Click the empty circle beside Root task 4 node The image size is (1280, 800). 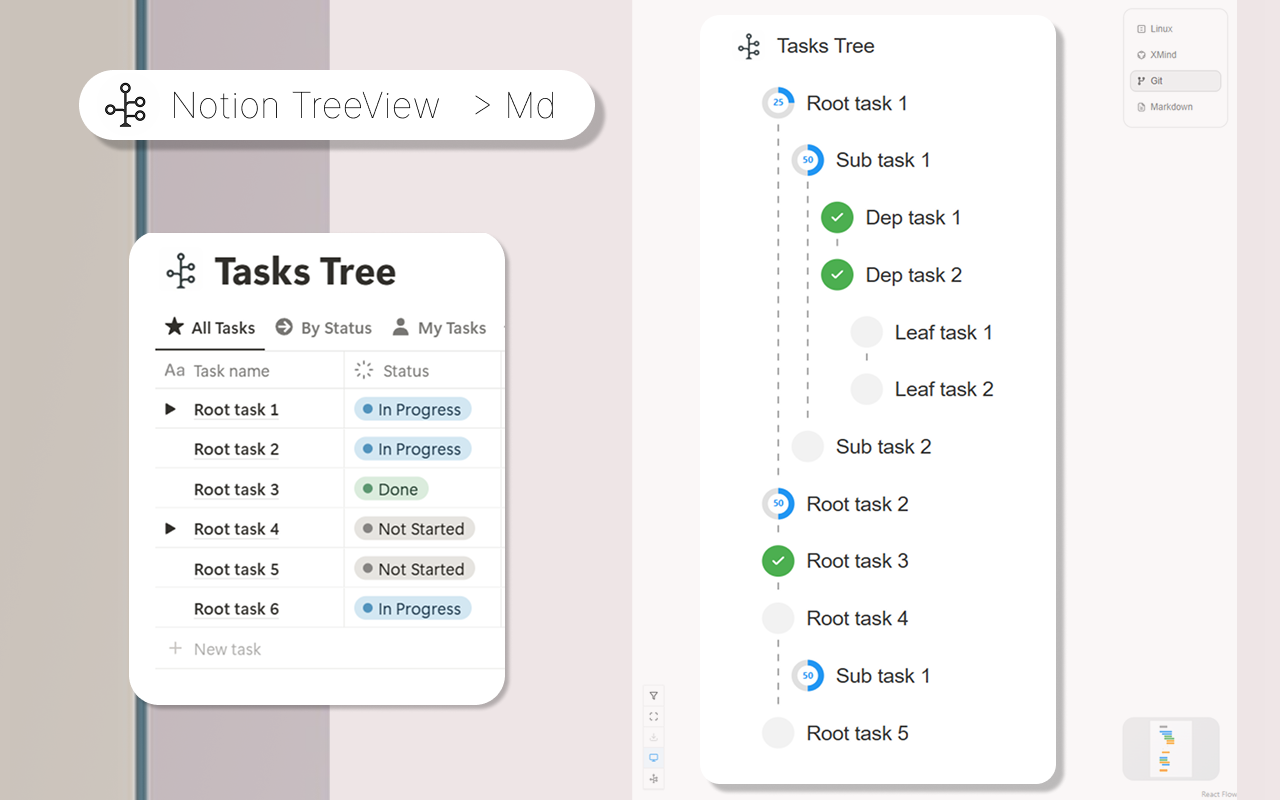click(778, 618)
